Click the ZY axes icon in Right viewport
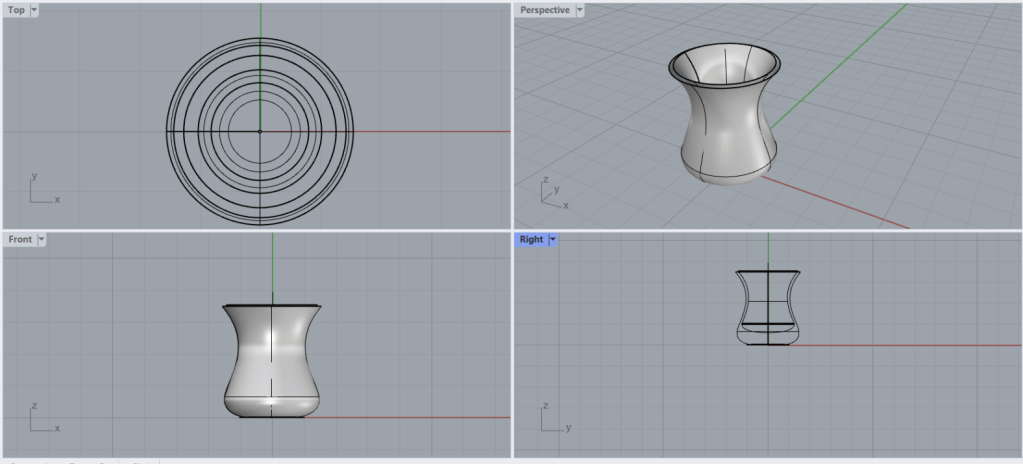Image resolution: width=1023 pixels, height=464 pixels. [552, 419]
